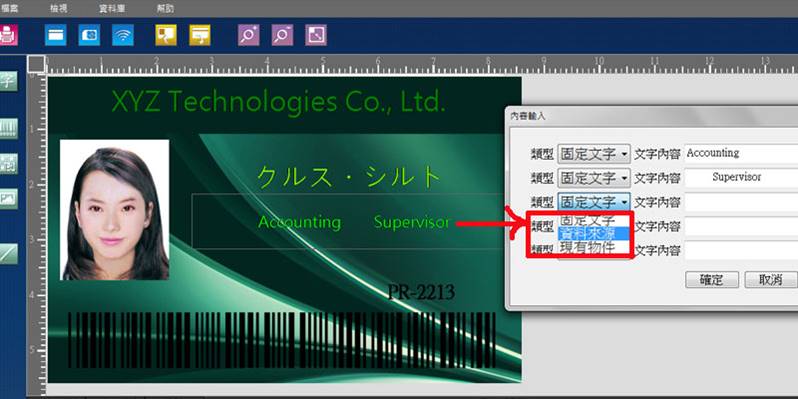Viewport: 798px width, 399px height.
Task: Open the 資料庫 menu
Action: (112, 9)
